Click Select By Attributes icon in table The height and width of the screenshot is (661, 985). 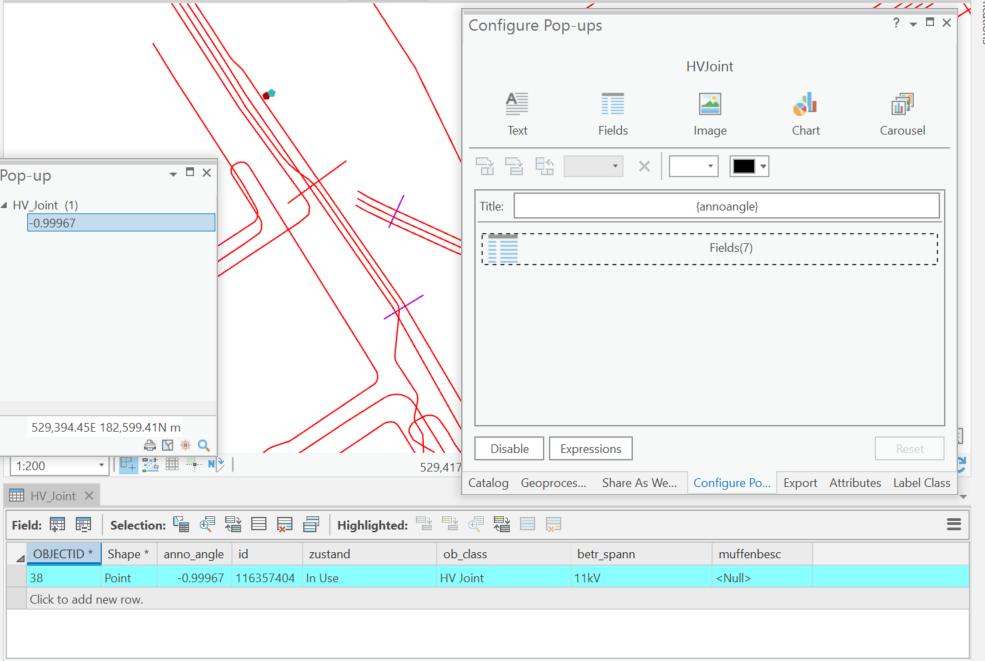coord(182,524)
